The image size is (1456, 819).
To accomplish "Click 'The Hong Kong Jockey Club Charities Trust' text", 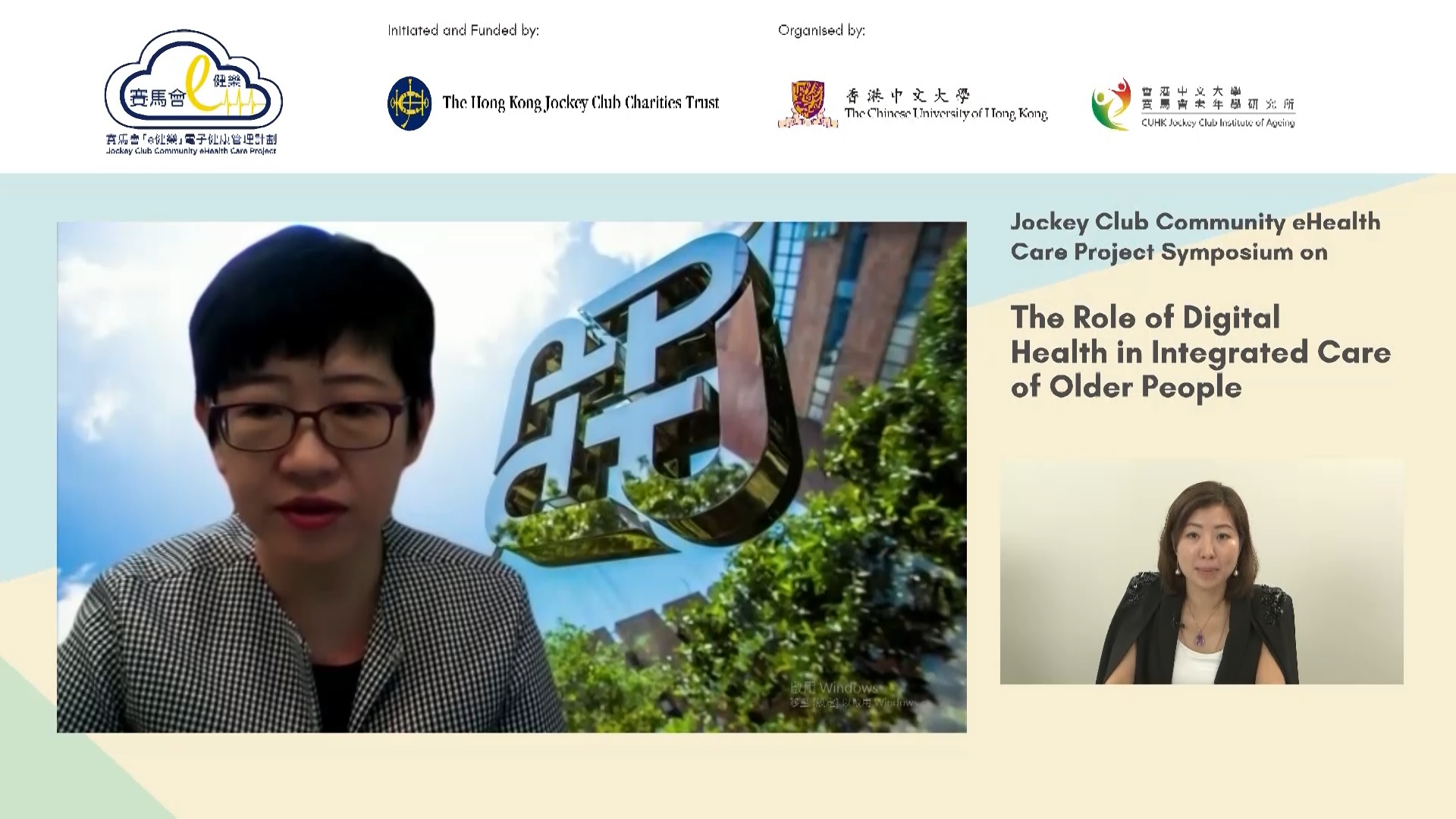I will point(581,102).
